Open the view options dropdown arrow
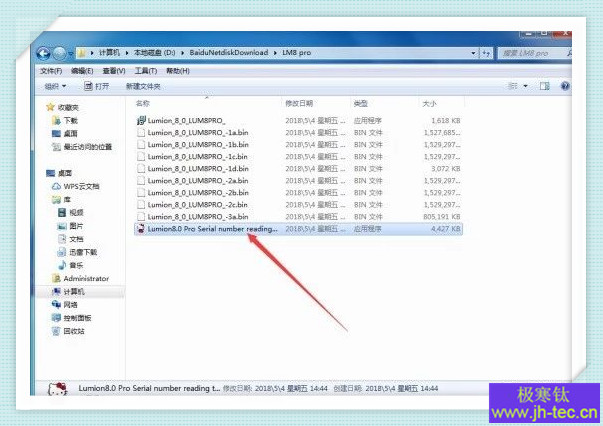This screenshot has width=603, height=426. click(x=525, y=86)
